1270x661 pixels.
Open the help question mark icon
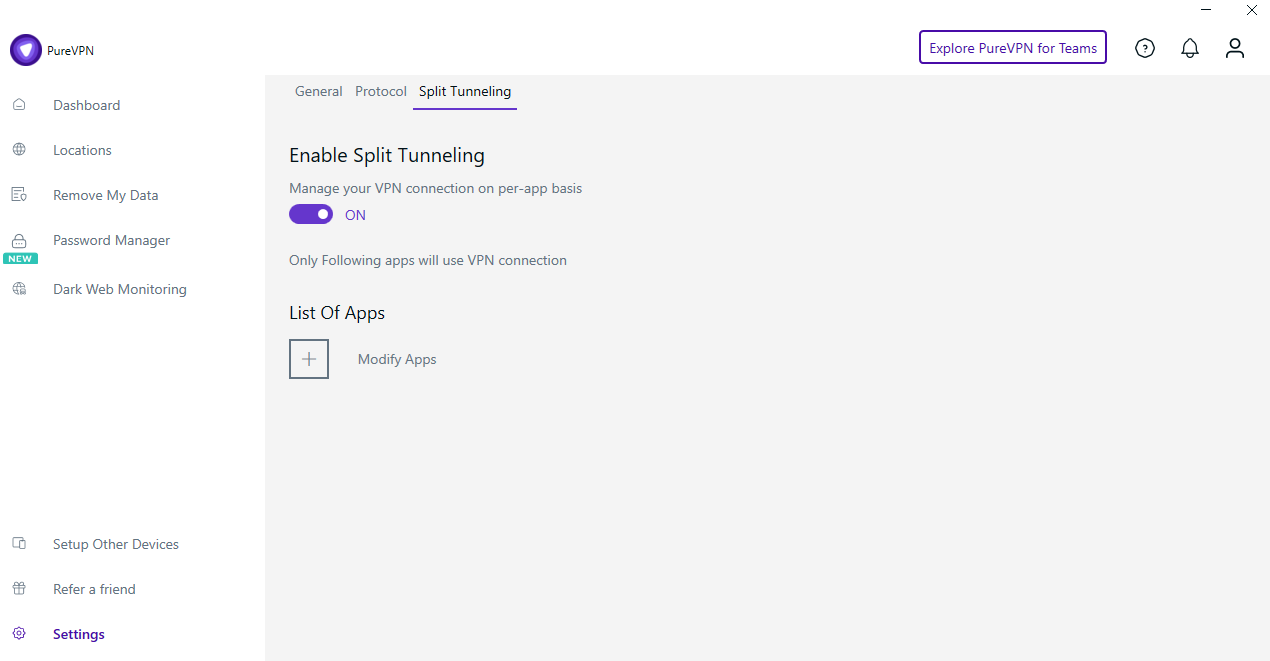pos(1145,47)
